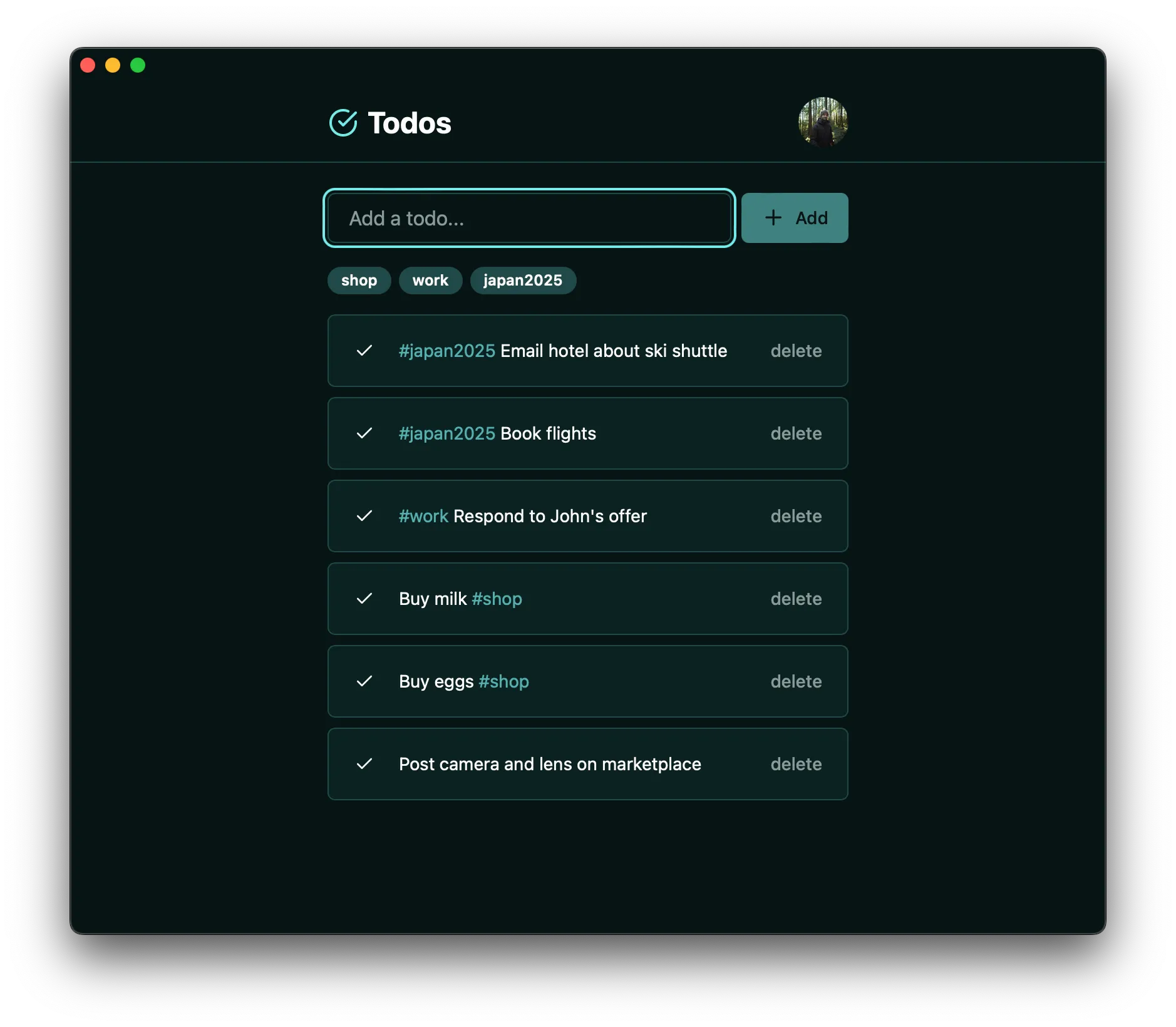Click the plus icon on the Add button
Image resolution: width=1176 pixels, height=1027 pixels.
pos(773,218)
